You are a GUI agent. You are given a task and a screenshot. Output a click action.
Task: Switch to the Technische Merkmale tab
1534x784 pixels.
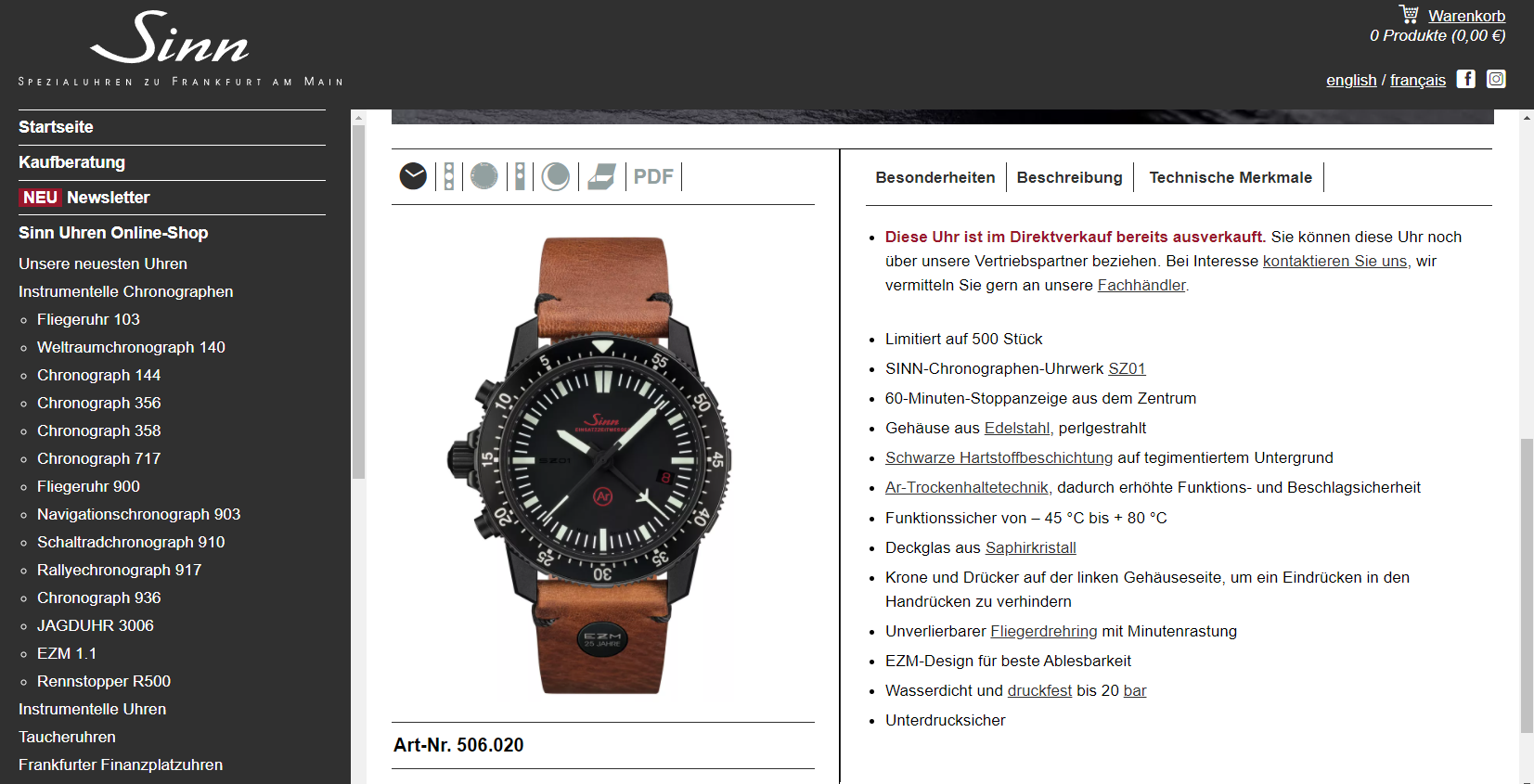tap(1231, 177)
